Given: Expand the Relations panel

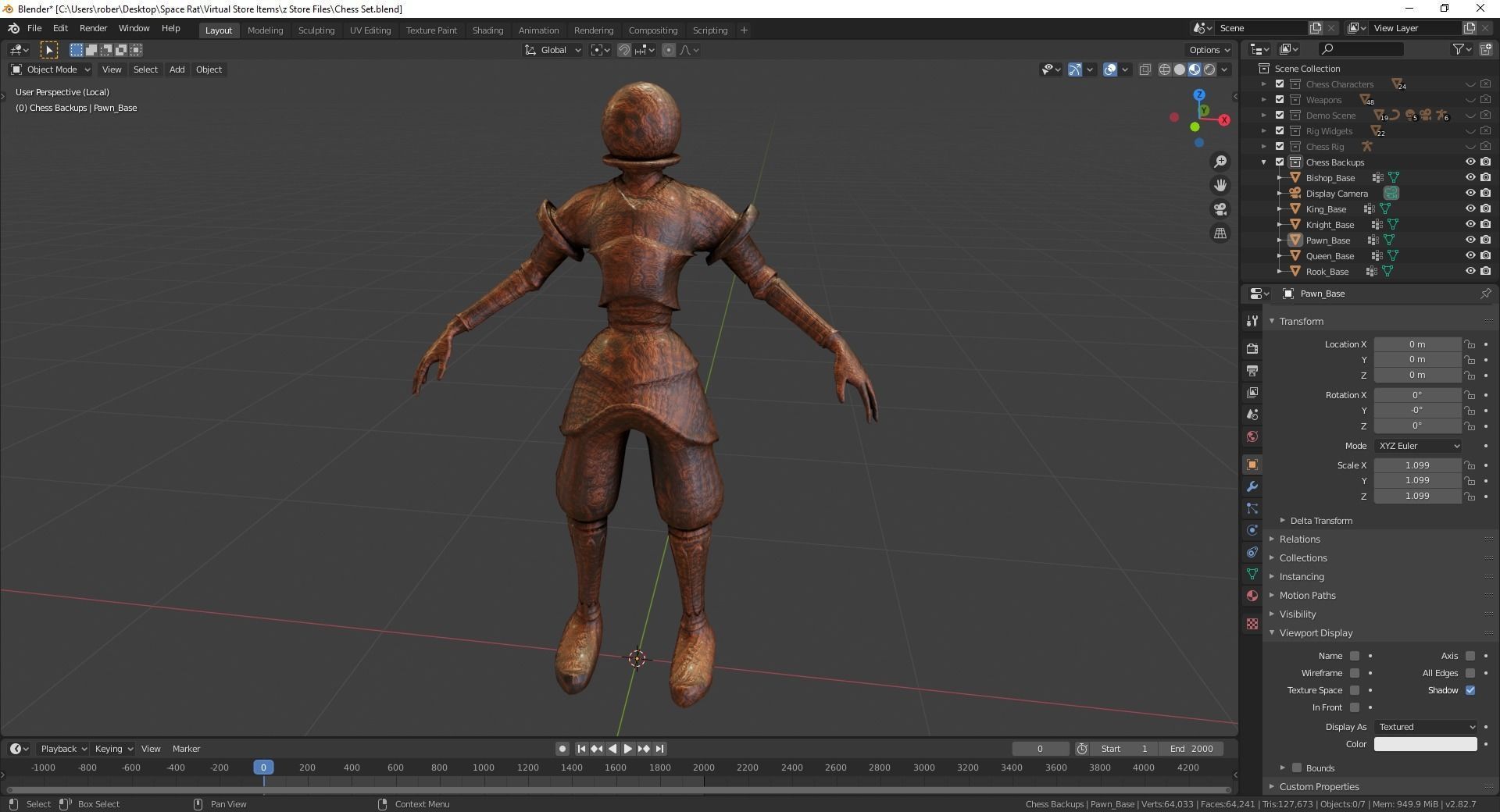Looking at the screenshot, I should [1299, 540].
